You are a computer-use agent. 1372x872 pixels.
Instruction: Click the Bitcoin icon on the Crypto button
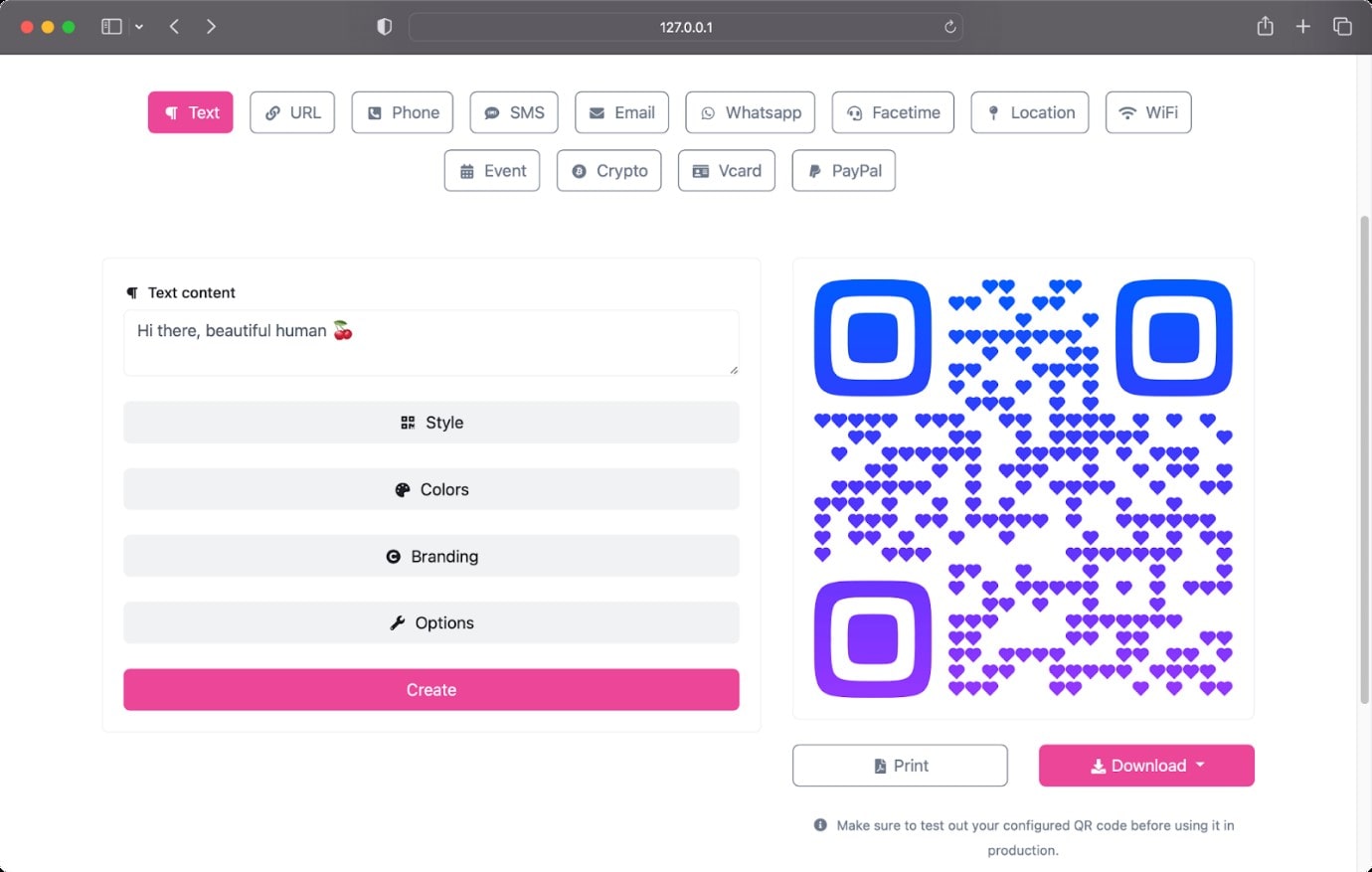pyautogui.click(x=580, y=171)
